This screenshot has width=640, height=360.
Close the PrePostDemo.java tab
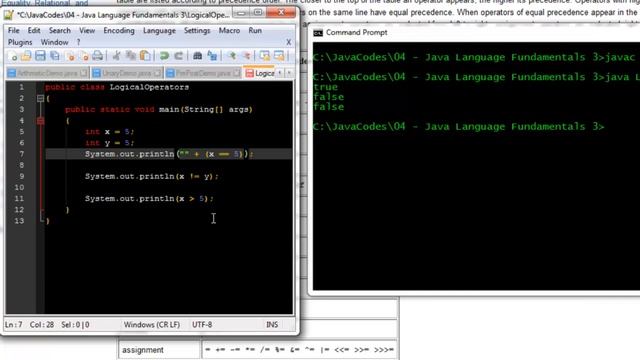237,73
